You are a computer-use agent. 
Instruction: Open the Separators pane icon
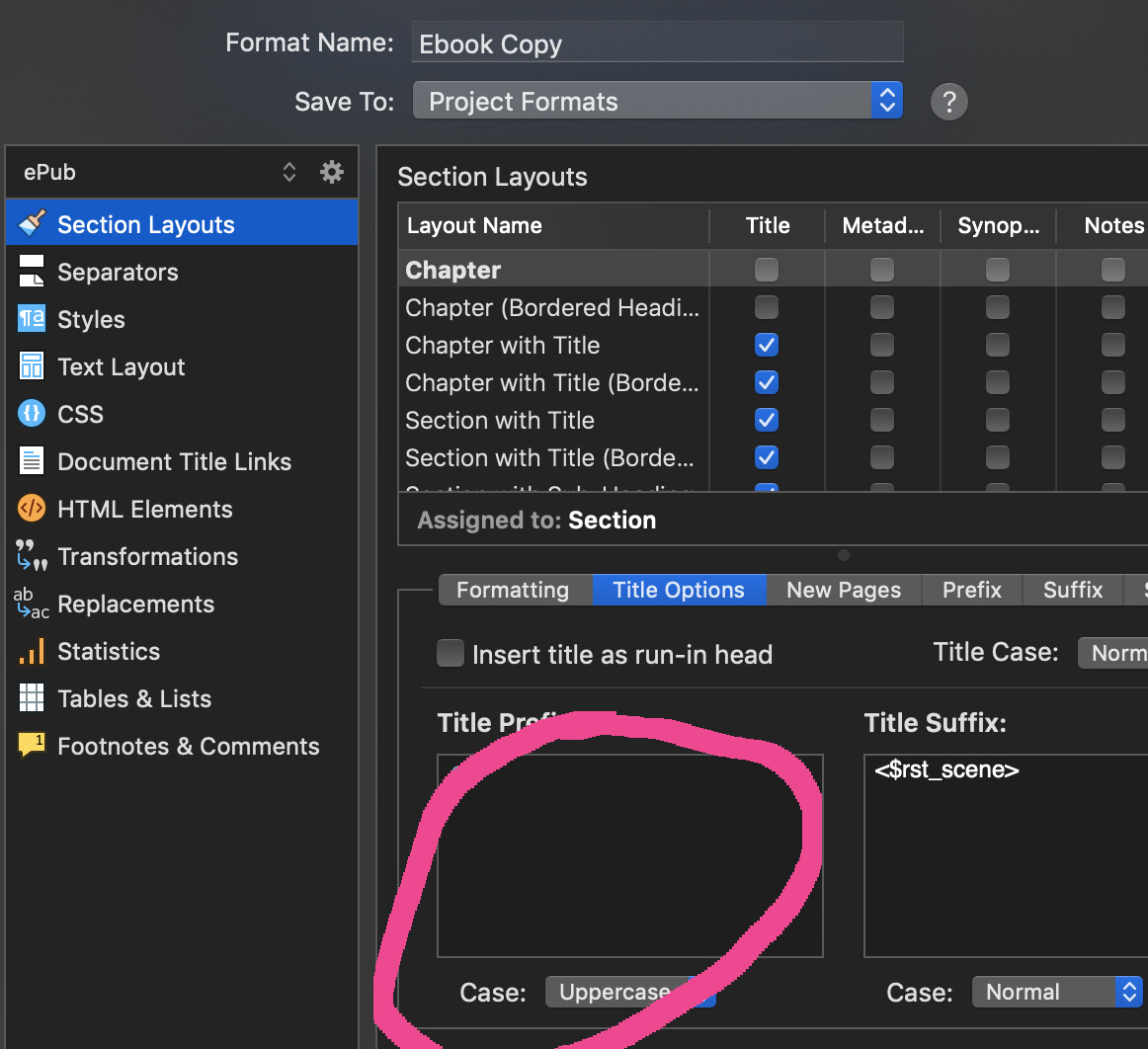click(x=32, y=272)
